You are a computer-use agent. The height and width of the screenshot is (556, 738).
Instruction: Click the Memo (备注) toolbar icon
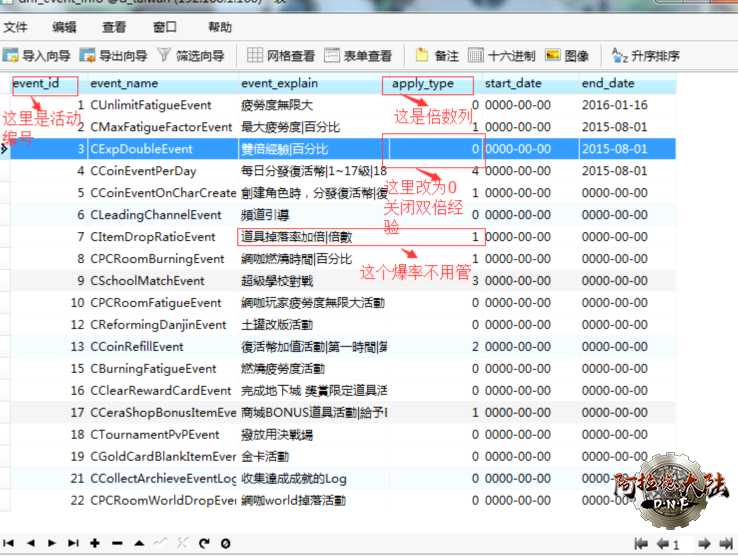(x=437, y=56)
